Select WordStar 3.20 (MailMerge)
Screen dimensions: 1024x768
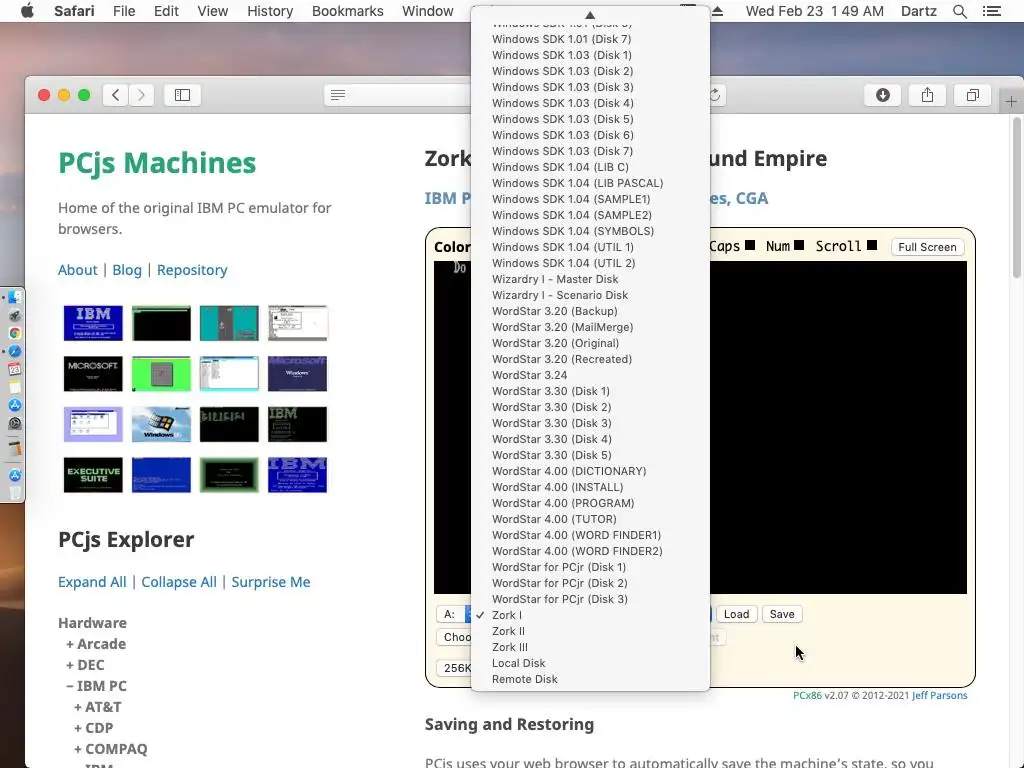tap(590, 327)
